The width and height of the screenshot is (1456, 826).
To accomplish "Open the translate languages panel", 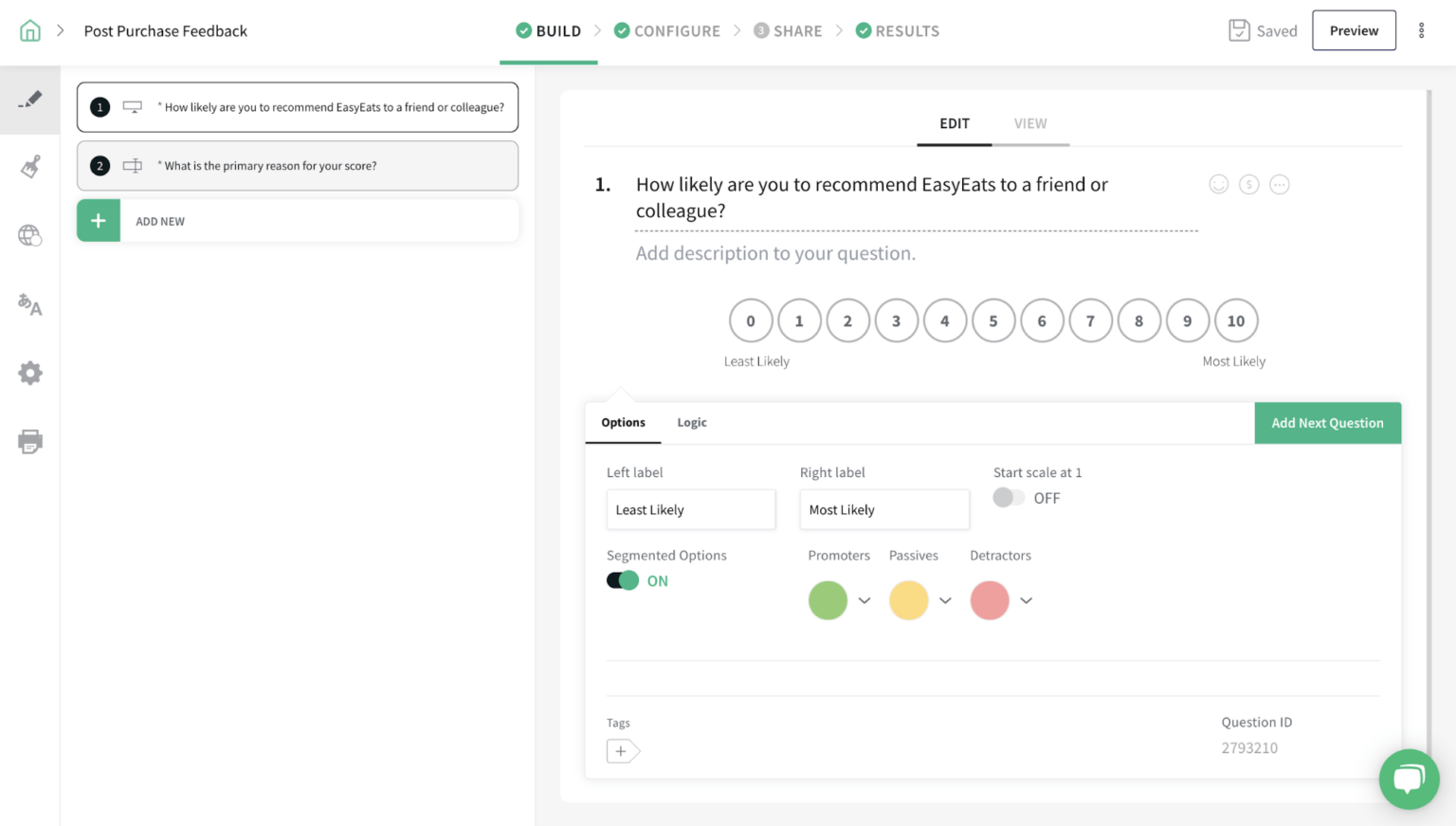I will [x=29, y=303].
